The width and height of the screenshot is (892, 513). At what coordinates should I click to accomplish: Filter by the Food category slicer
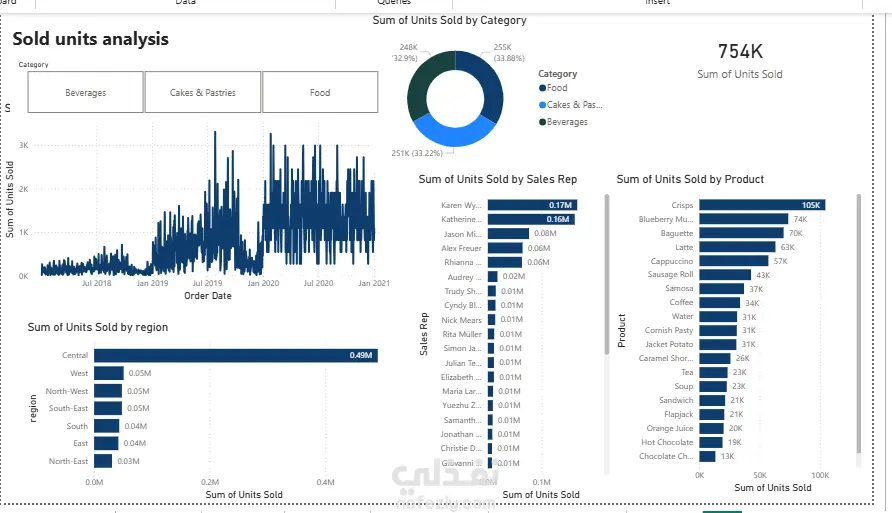click(x=320, y=92)
